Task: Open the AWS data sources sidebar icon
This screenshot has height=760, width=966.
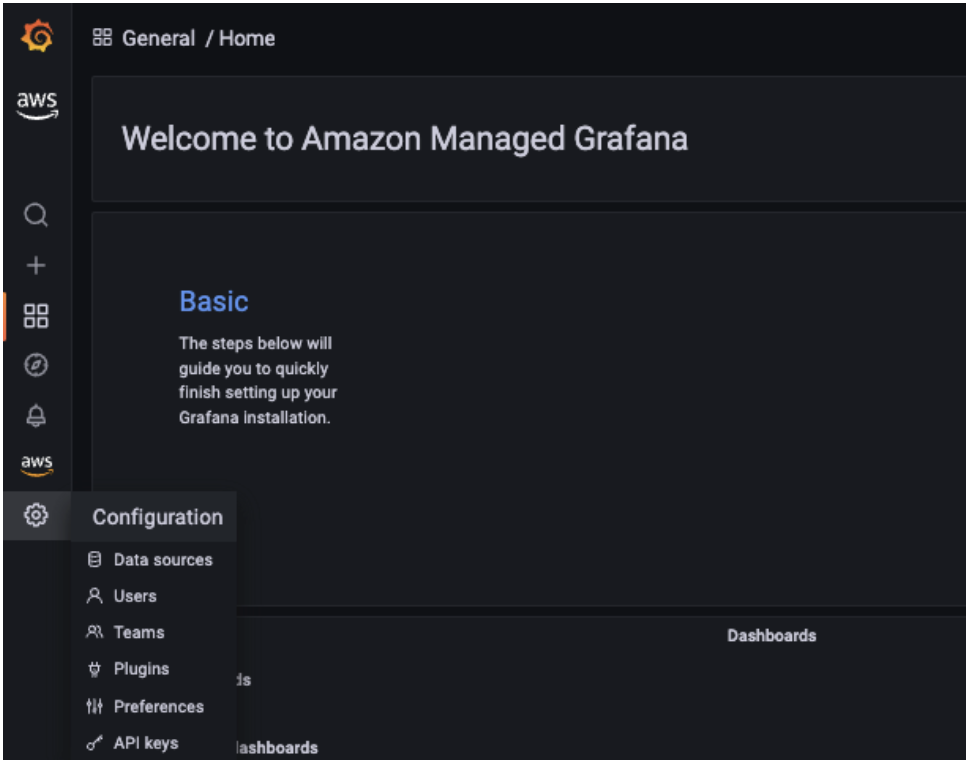Action: (x=37, y=465)
